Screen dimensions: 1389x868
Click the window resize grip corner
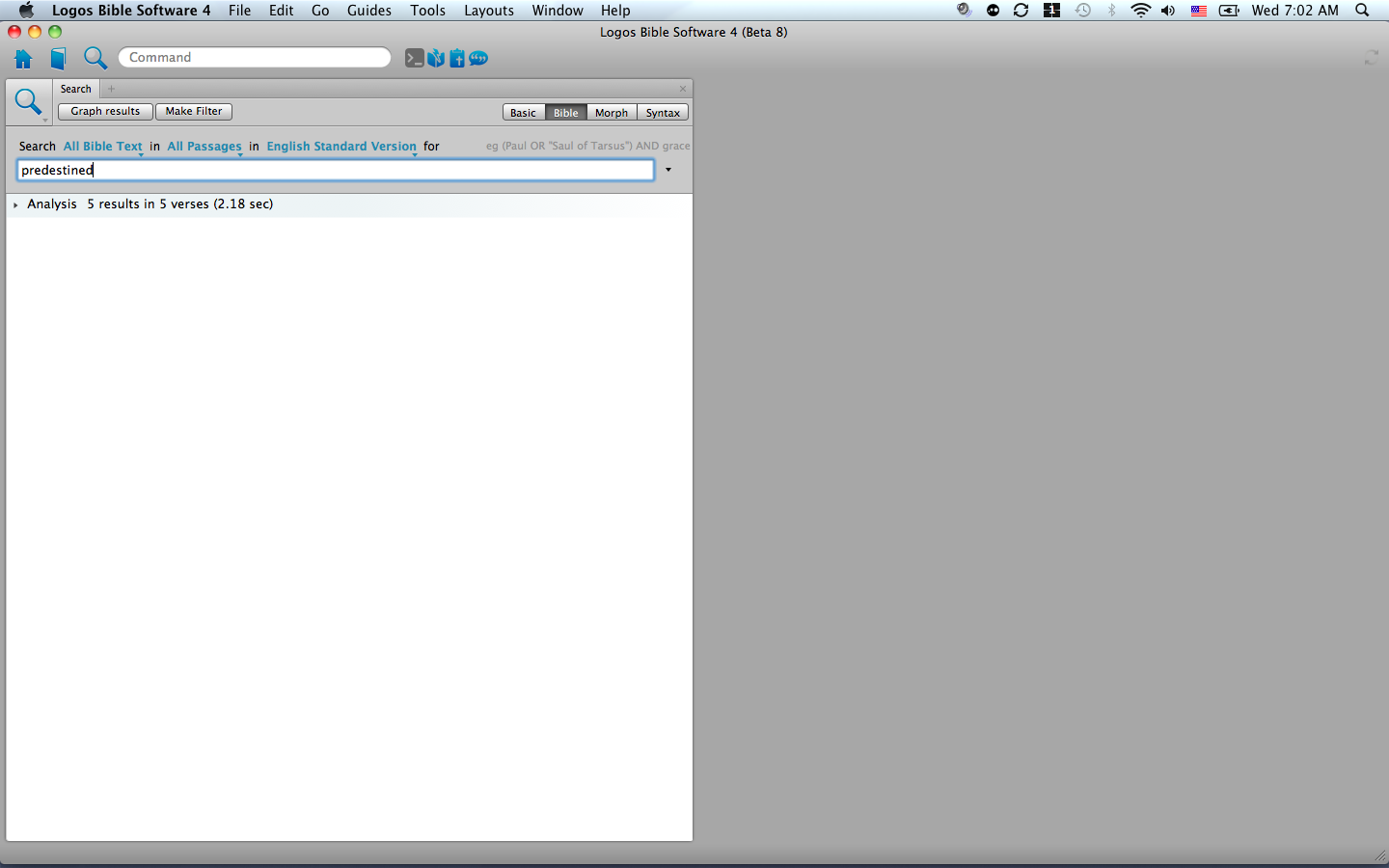pyautogui.click(x=1379, y=855)
